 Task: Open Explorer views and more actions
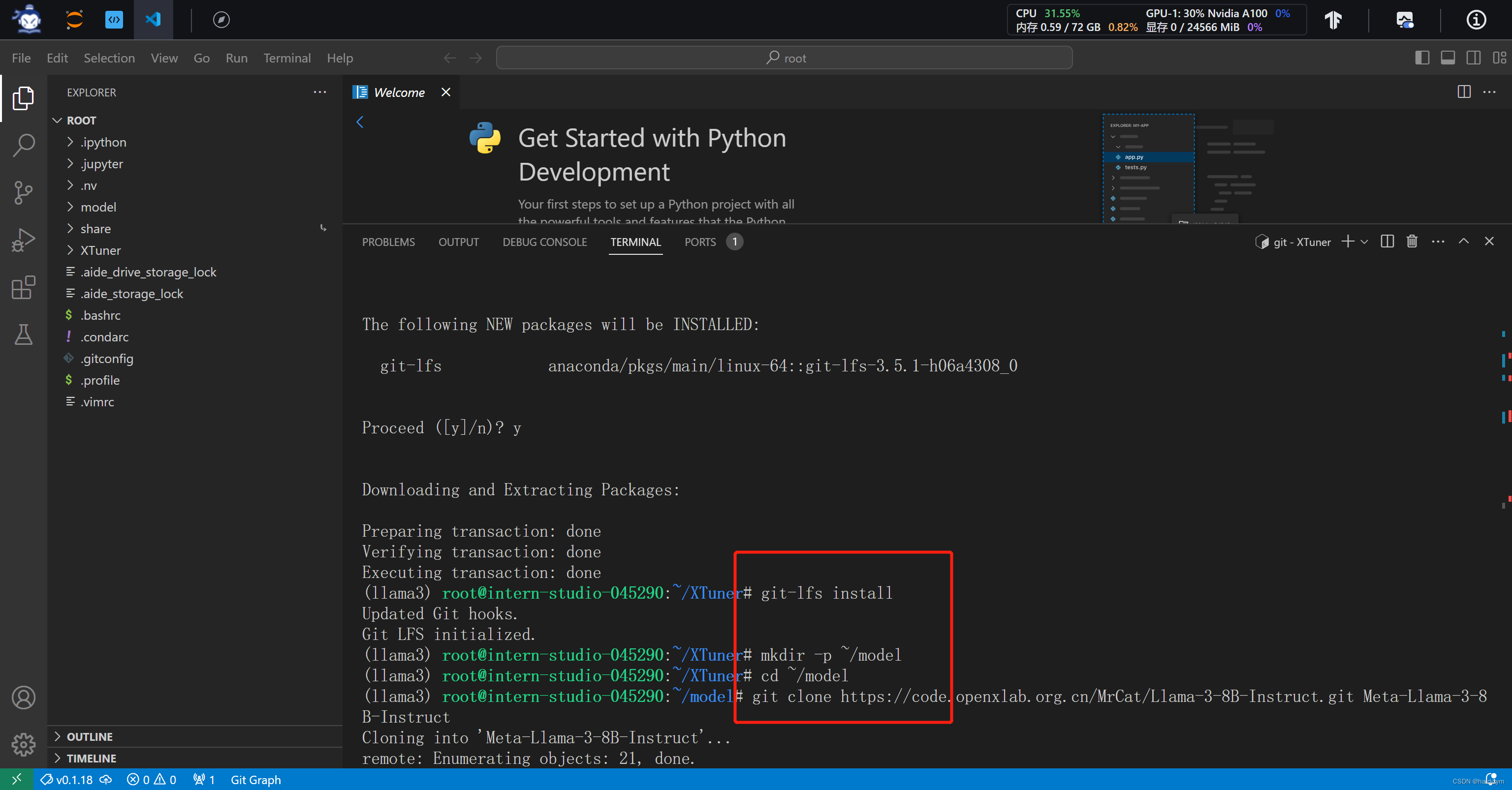coord(319,92)
